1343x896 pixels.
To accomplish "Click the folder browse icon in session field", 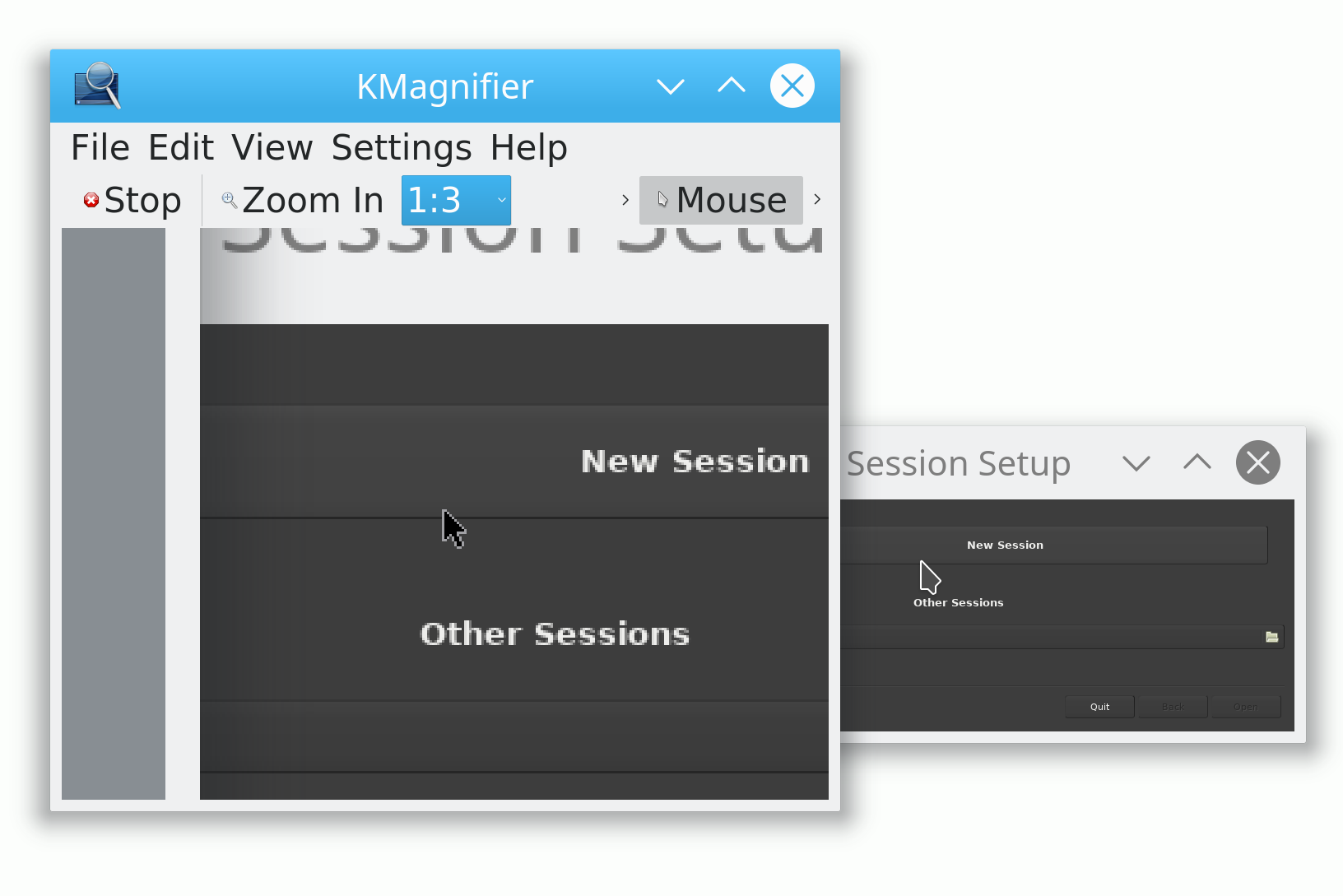I will click(1271, 637).
